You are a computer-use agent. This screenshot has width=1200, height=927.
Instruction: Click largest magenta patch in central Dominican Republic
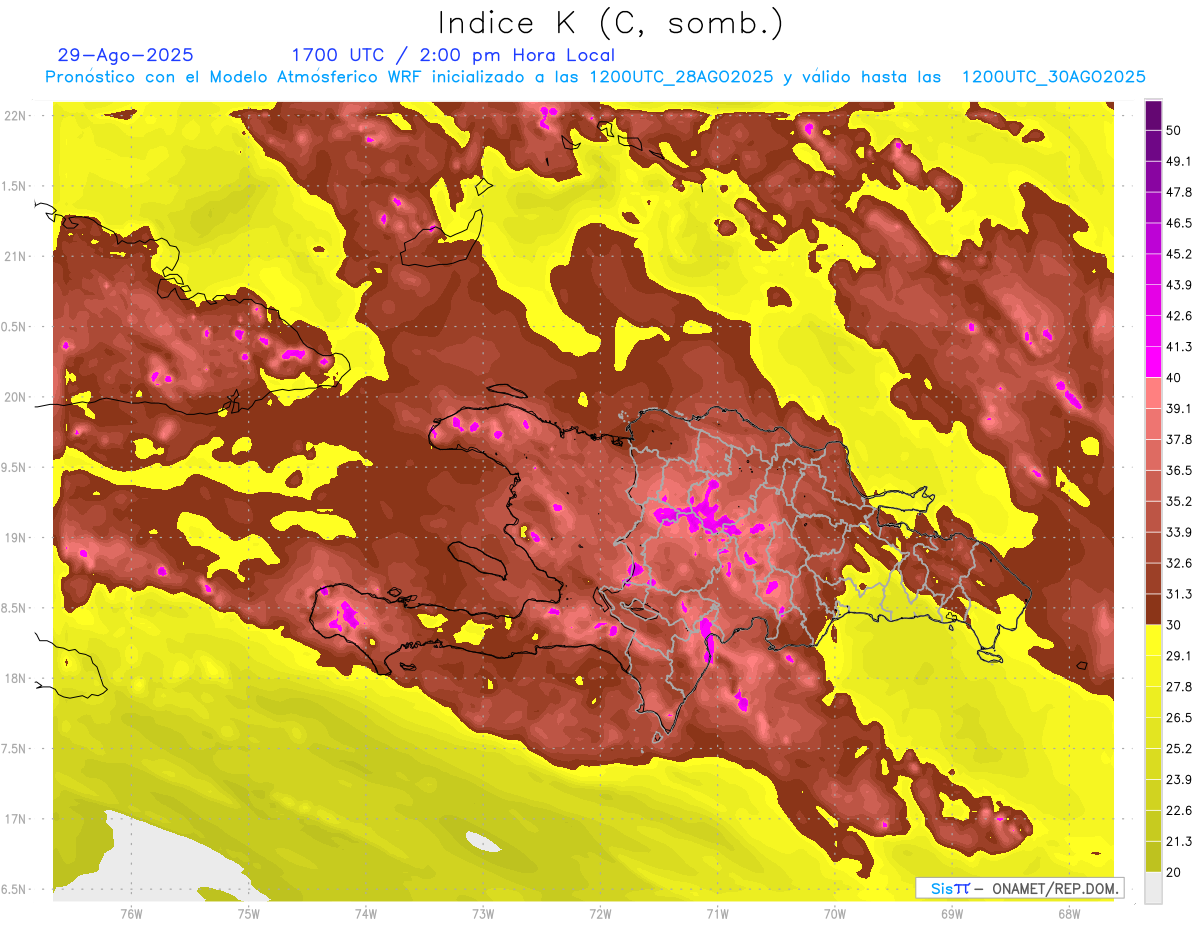point(700,513)
